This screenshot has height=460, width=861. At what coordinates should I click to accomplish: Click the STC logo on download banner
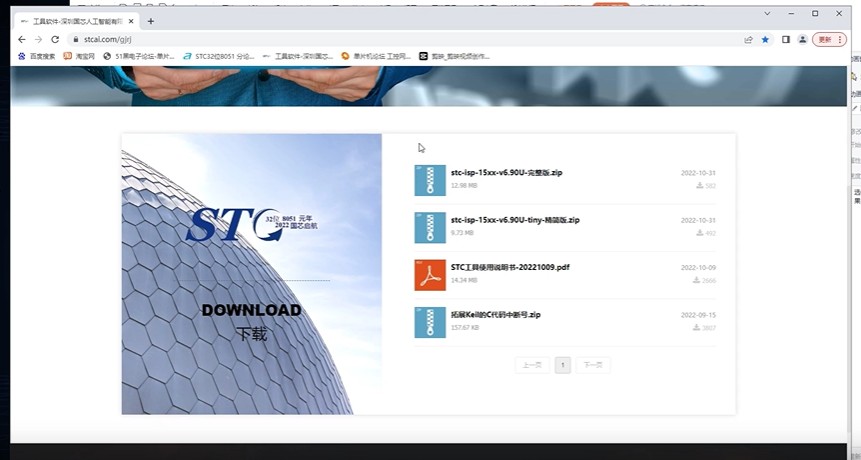(251, 225)
